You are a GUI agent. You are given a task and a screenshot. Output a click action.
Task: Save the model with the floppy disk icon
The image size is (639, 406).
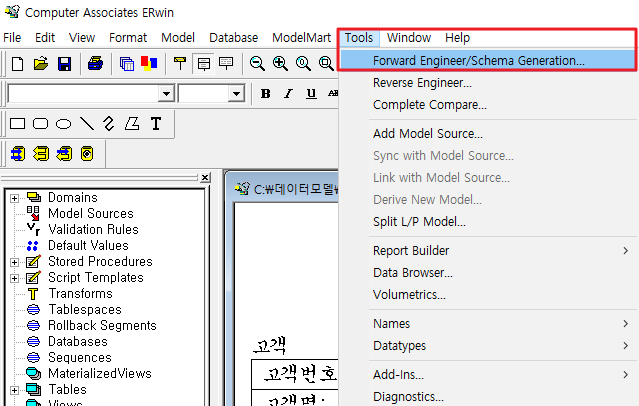[64, 64]
